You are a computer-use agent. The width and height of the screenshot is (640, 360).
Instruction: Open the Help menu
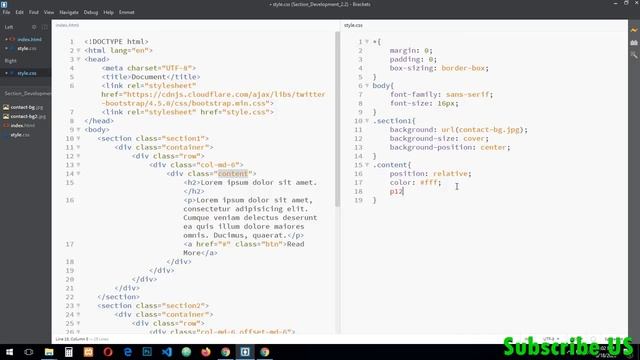point(108,13)
